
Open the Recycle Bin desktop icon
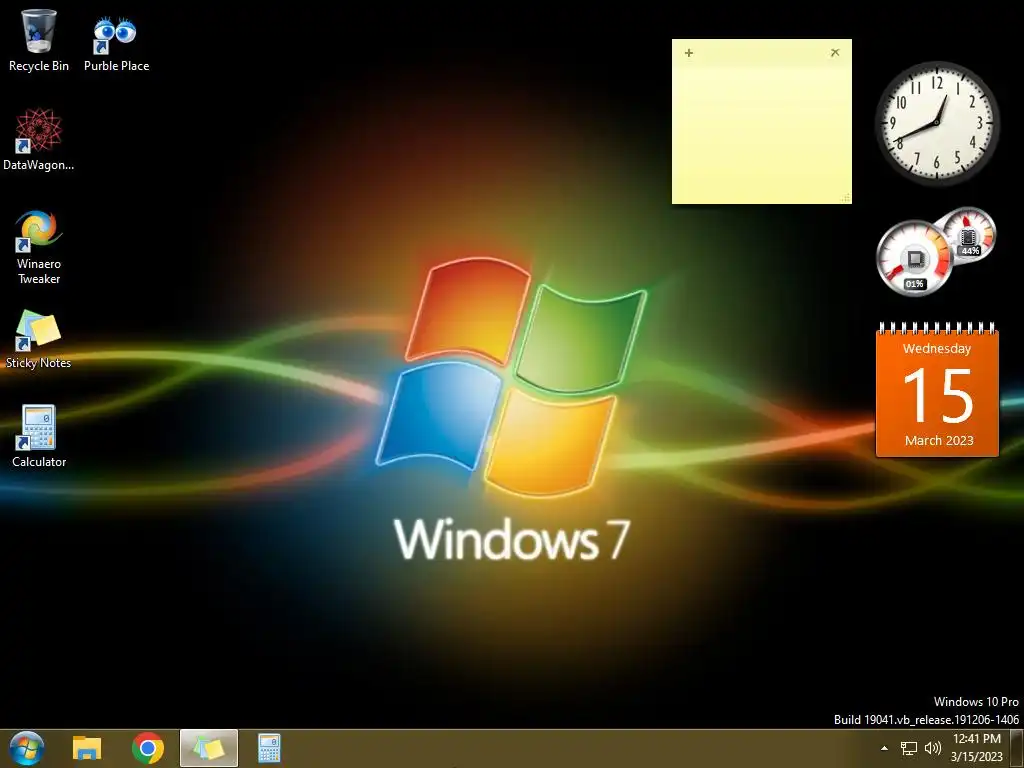click(x=39, y=40)
